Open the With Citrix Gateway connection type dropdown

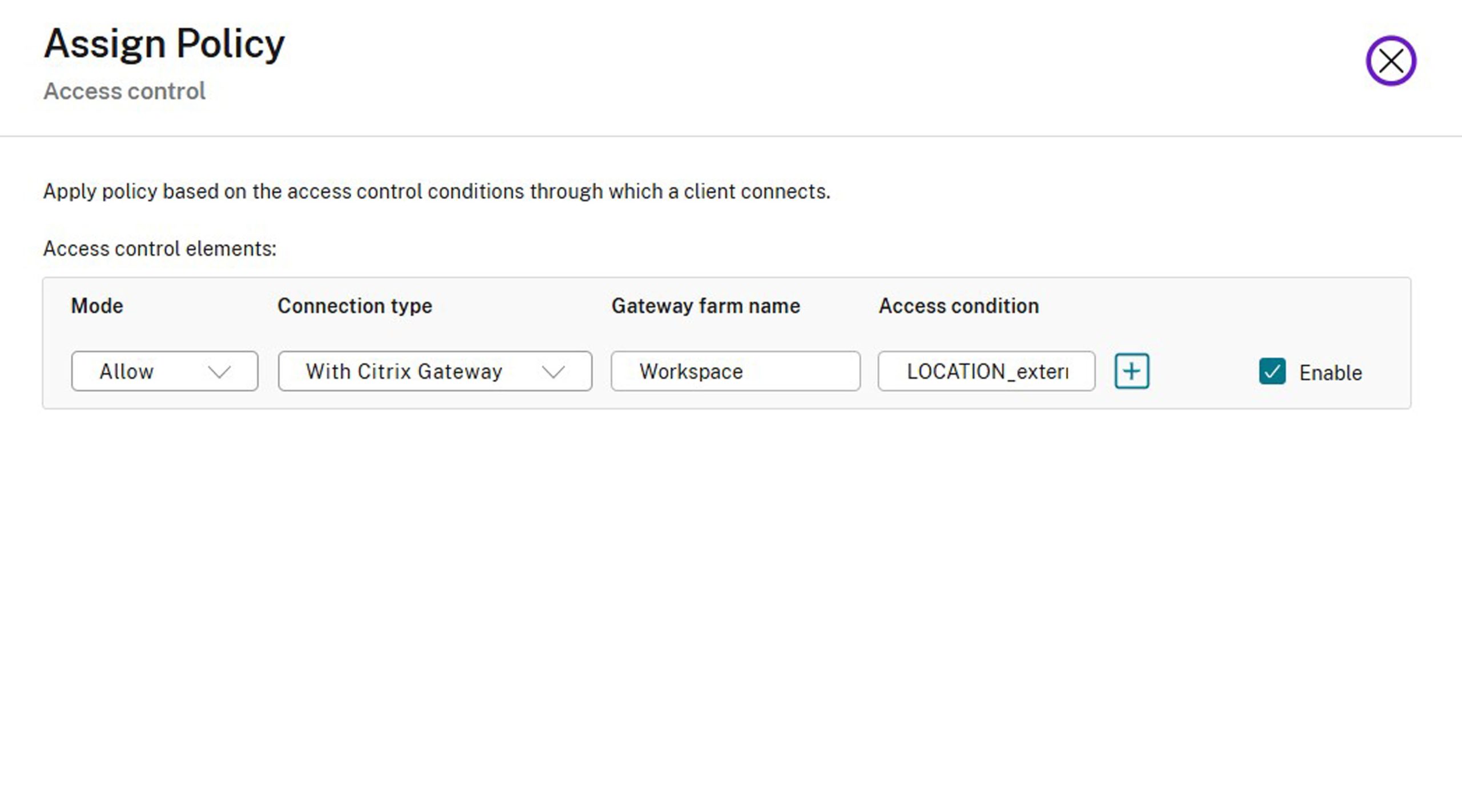click(x=435, y=371)
